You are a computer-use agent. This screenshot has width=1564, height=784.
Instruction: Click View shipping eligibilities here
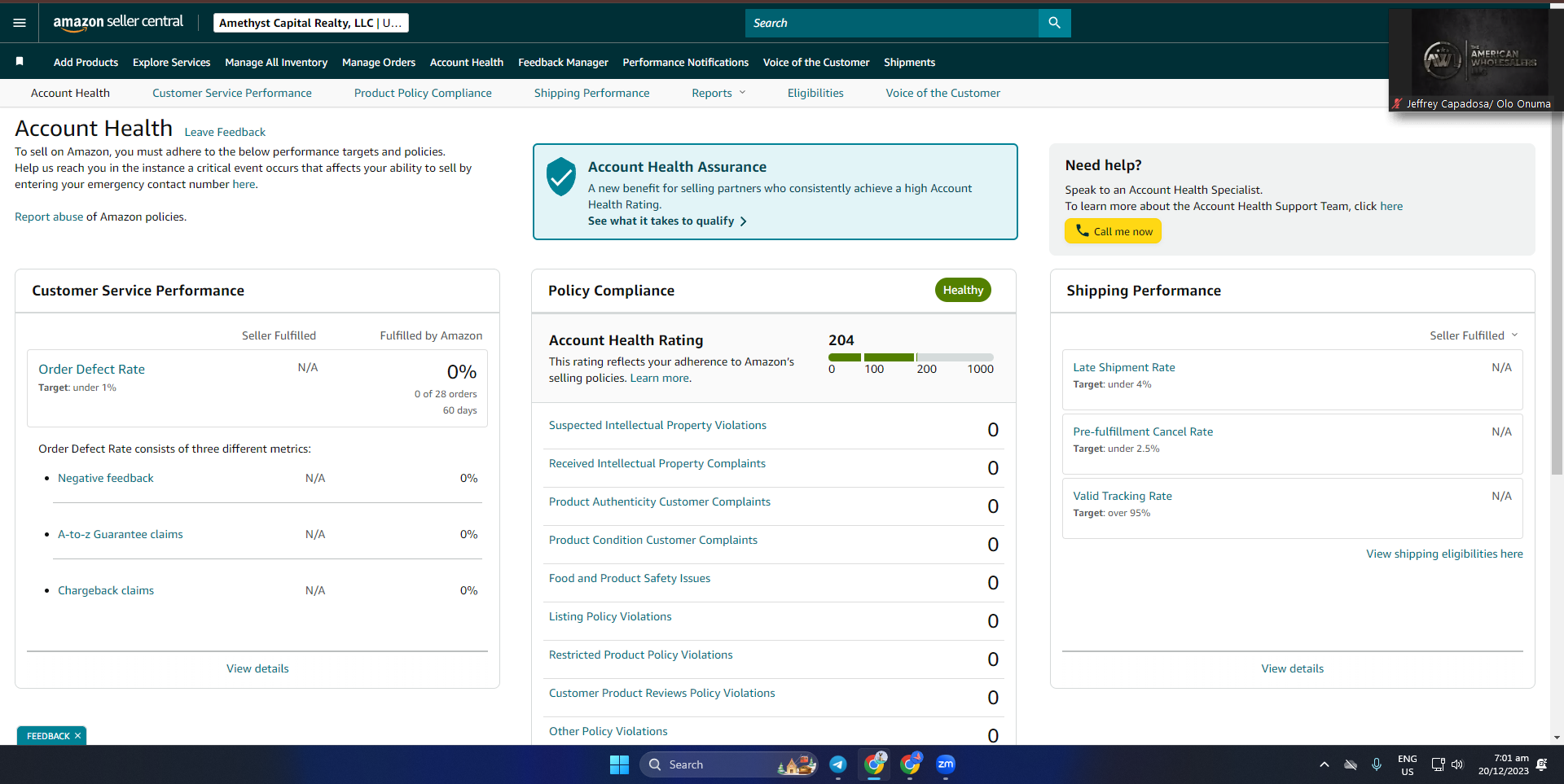(x=1444, y=554)
